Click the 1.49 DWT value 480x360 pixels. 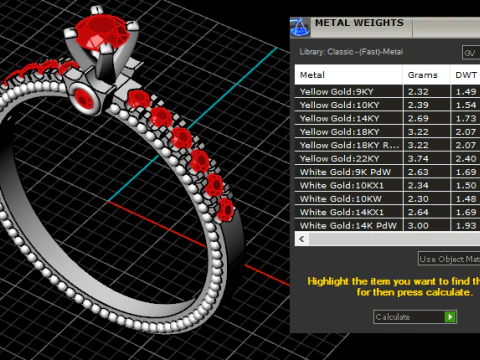[x=466, y=92]
